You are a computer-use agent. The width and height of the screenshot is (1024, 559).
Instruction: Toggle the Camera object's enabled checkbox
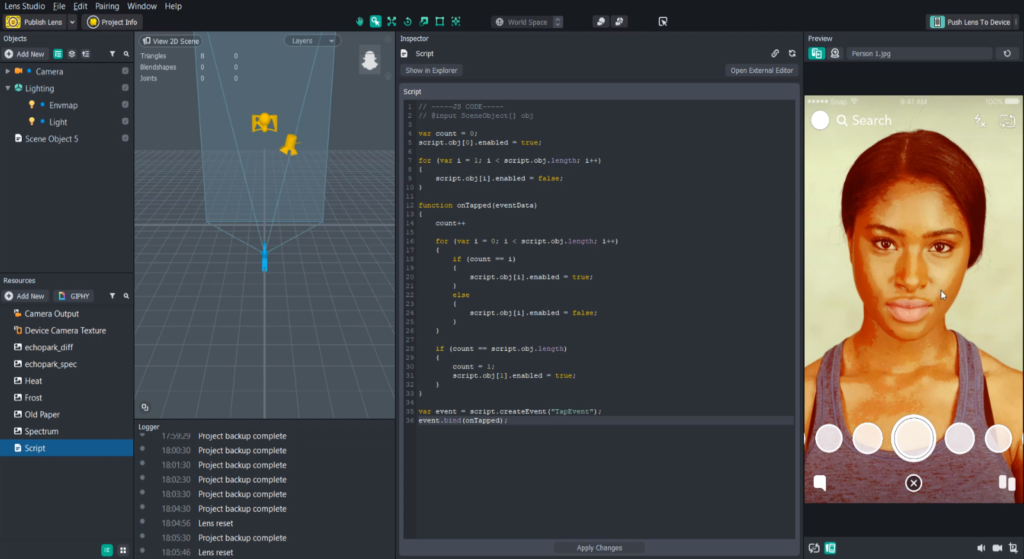coord(125,71)
